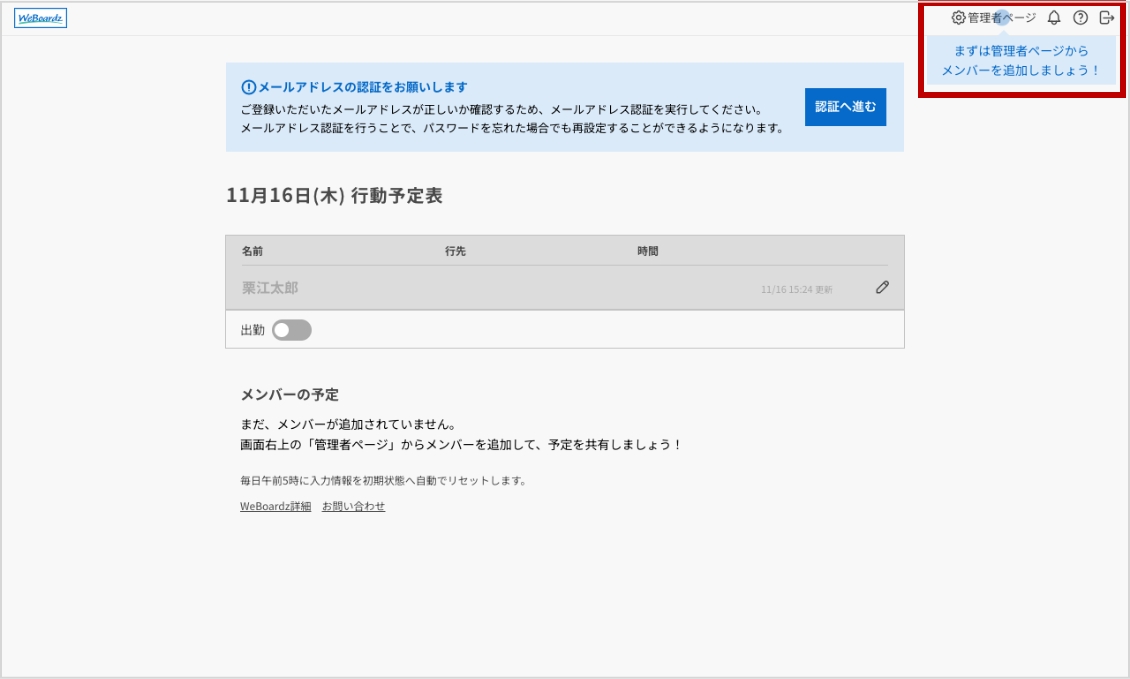
Task: Open the 管理者ページ gear link
Action: click(x=994, y=18)
